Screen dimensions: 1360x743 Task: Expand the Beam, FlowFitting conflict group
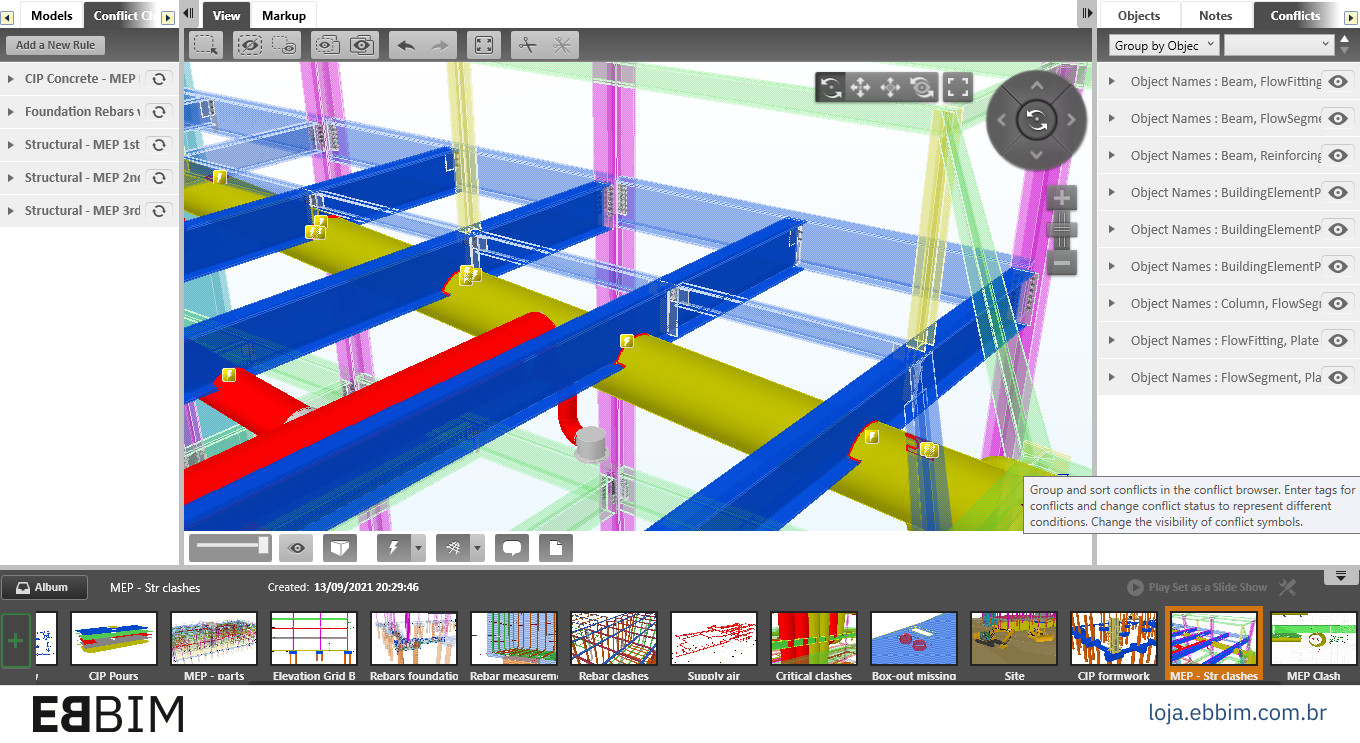point(1112,82)
